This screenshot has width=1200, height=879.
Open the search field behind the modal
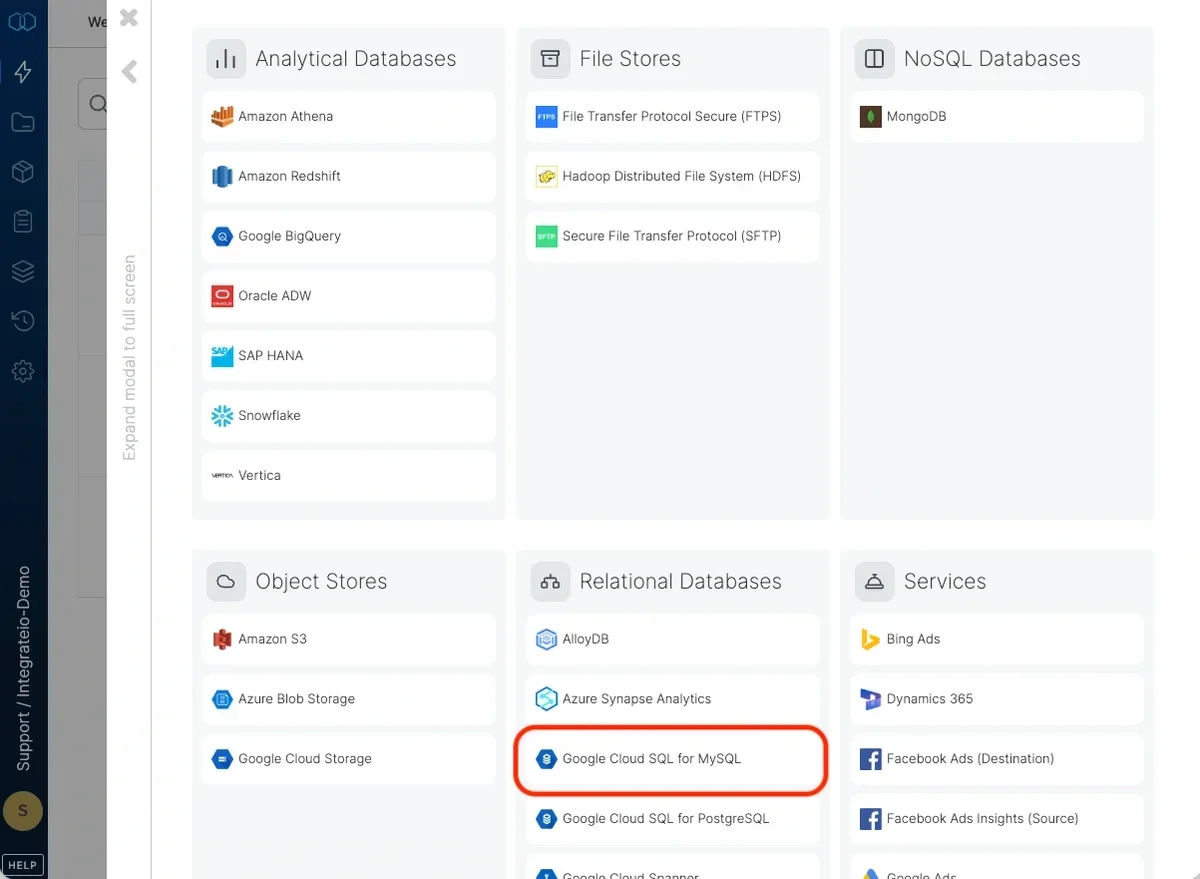[x=99, y=104]
